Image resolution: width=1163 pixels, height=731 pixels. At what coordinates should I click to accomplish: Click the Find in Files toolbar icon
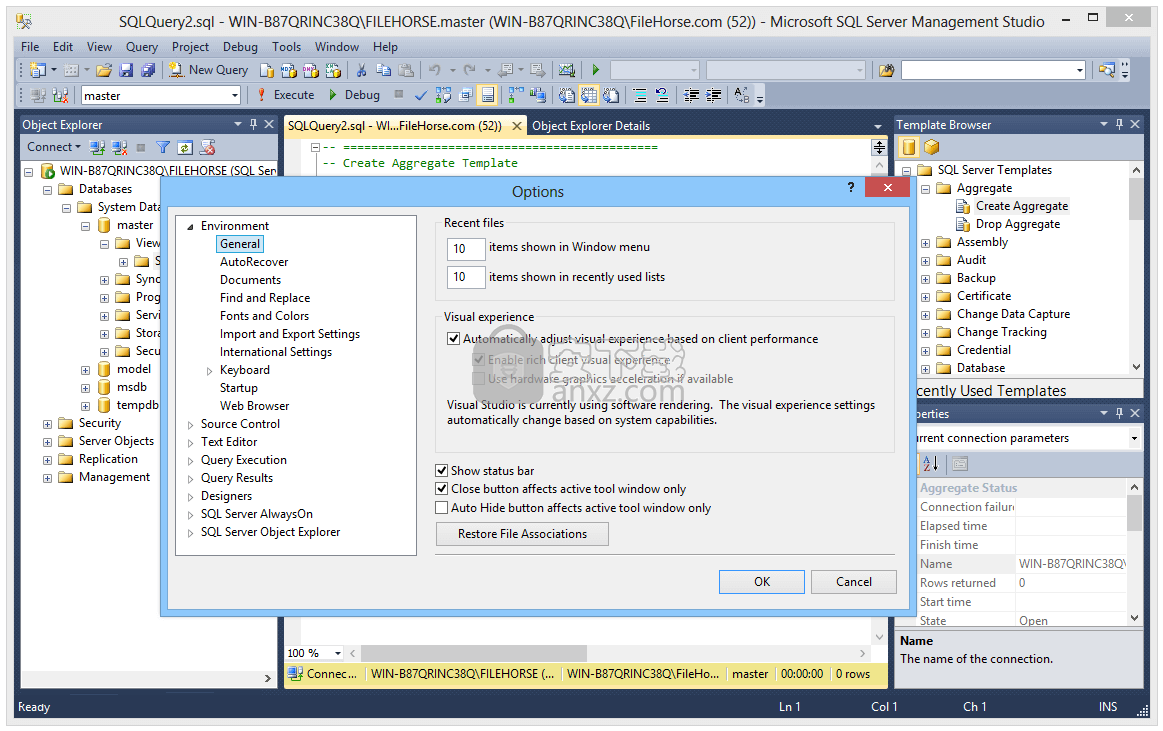click(886, 70)
